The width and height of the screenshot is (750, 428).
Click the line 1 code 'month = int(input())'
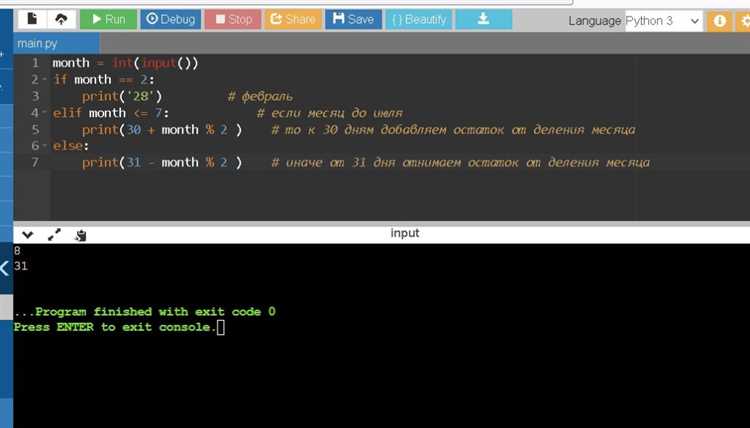(x=125, y=63)
